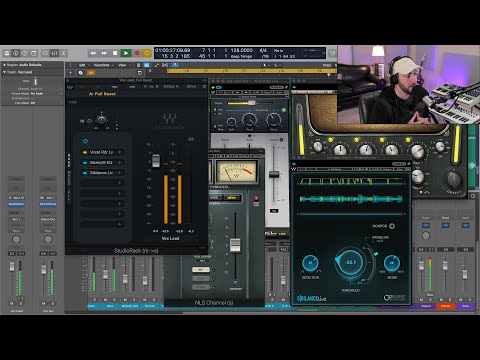Select the Sibilance Live slot in StudioRack
Screen dimensions: 480x360
(x=101, y=173)
